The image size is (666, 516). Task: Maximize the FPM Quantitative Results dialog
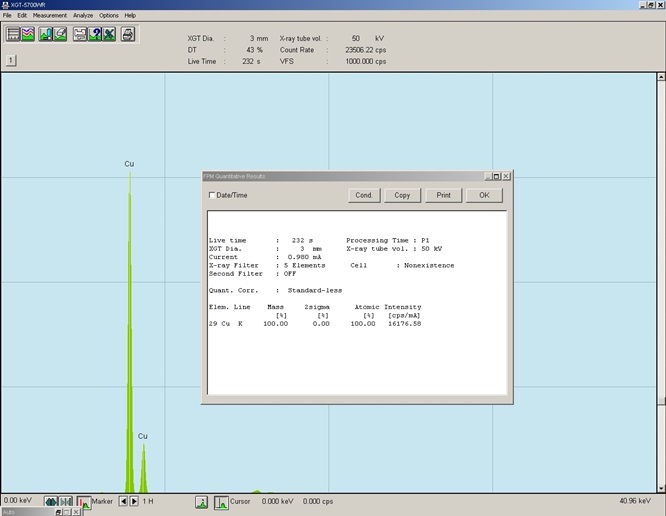click(x=497, y=176)
